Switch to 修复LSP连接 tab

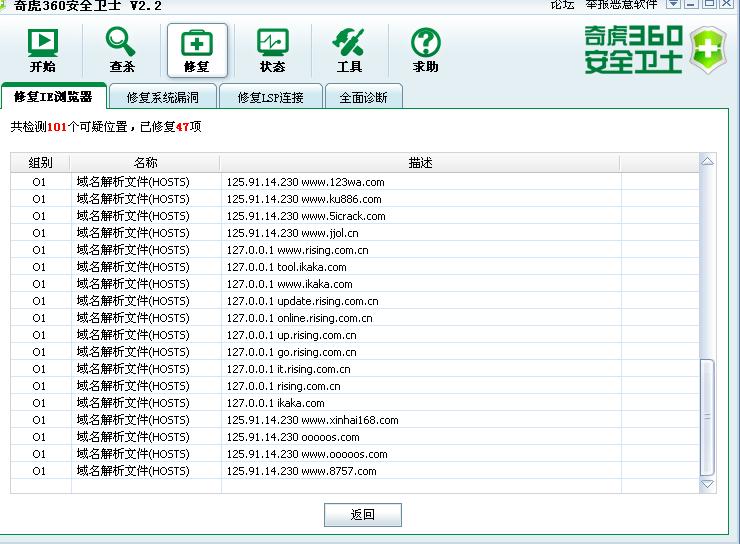271,97
